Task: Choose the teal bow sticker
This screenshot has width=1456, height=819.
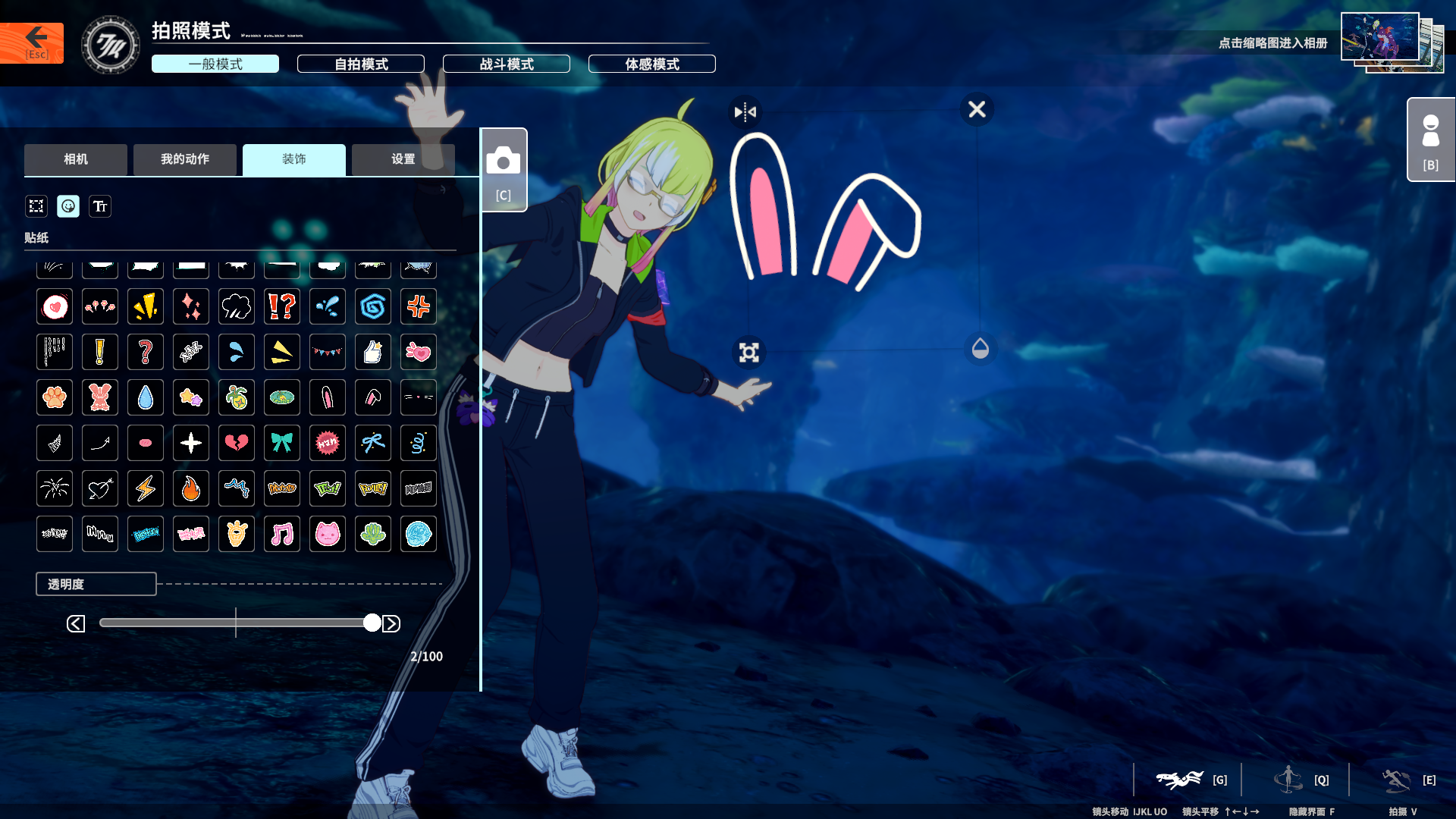Action: pos(282,443)
